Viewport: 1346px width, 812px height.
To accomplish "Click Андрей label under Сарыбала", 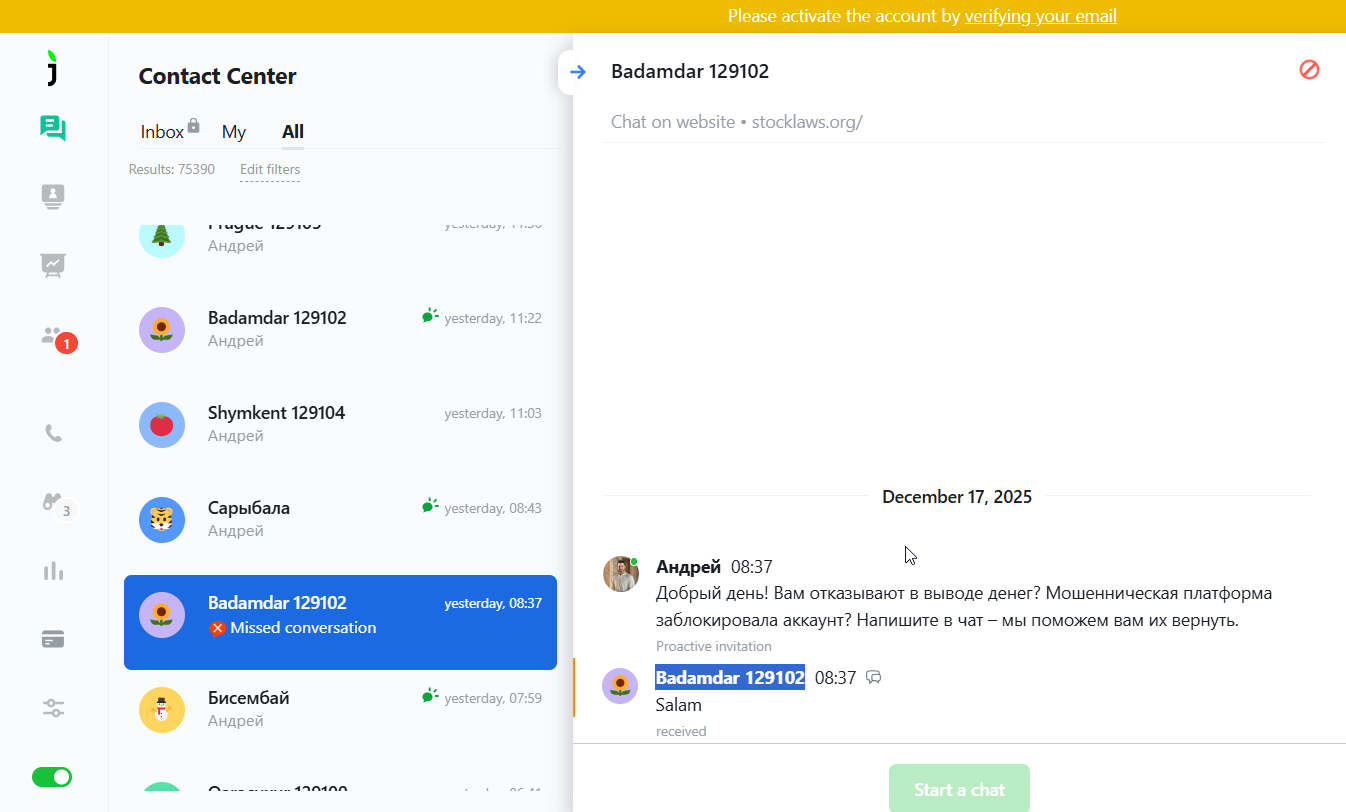I will [236, 531].
